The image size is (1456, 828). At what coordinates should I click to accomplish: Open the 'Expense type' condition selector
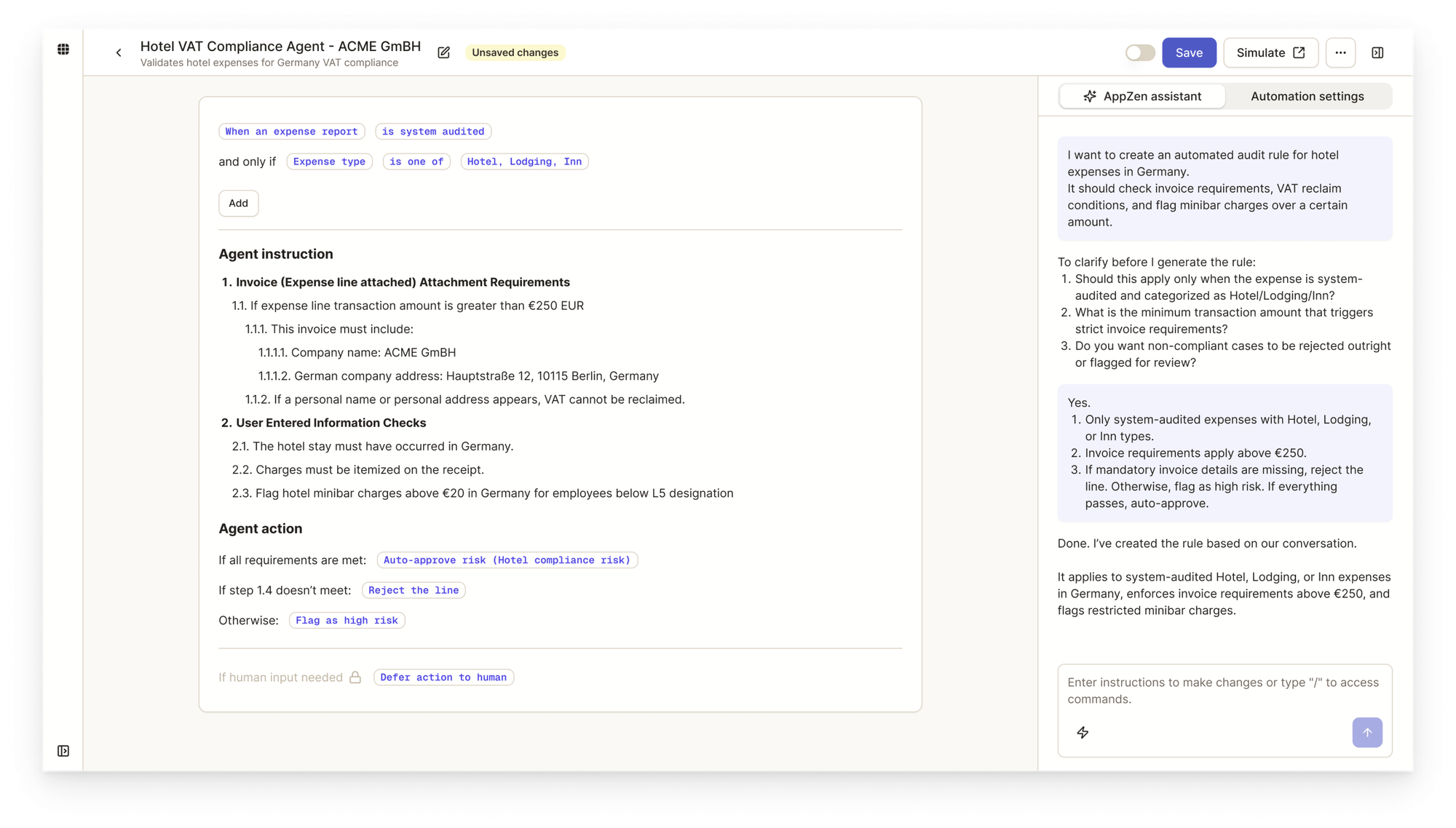click(329, 162)
